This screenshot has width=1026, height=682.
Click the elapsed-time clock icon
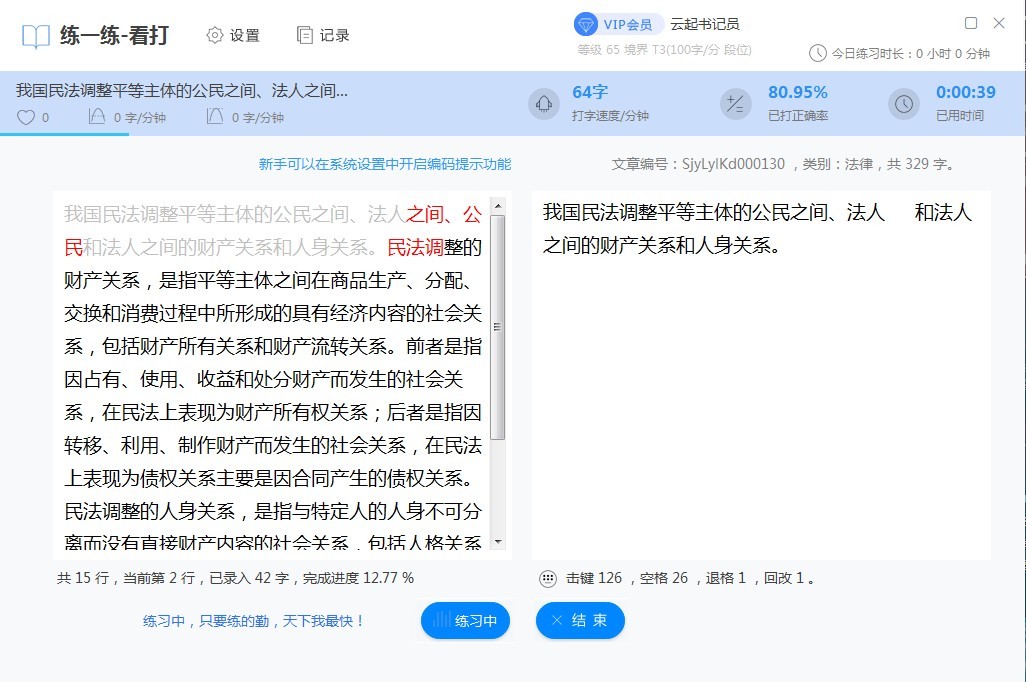(x=903, y=104)
